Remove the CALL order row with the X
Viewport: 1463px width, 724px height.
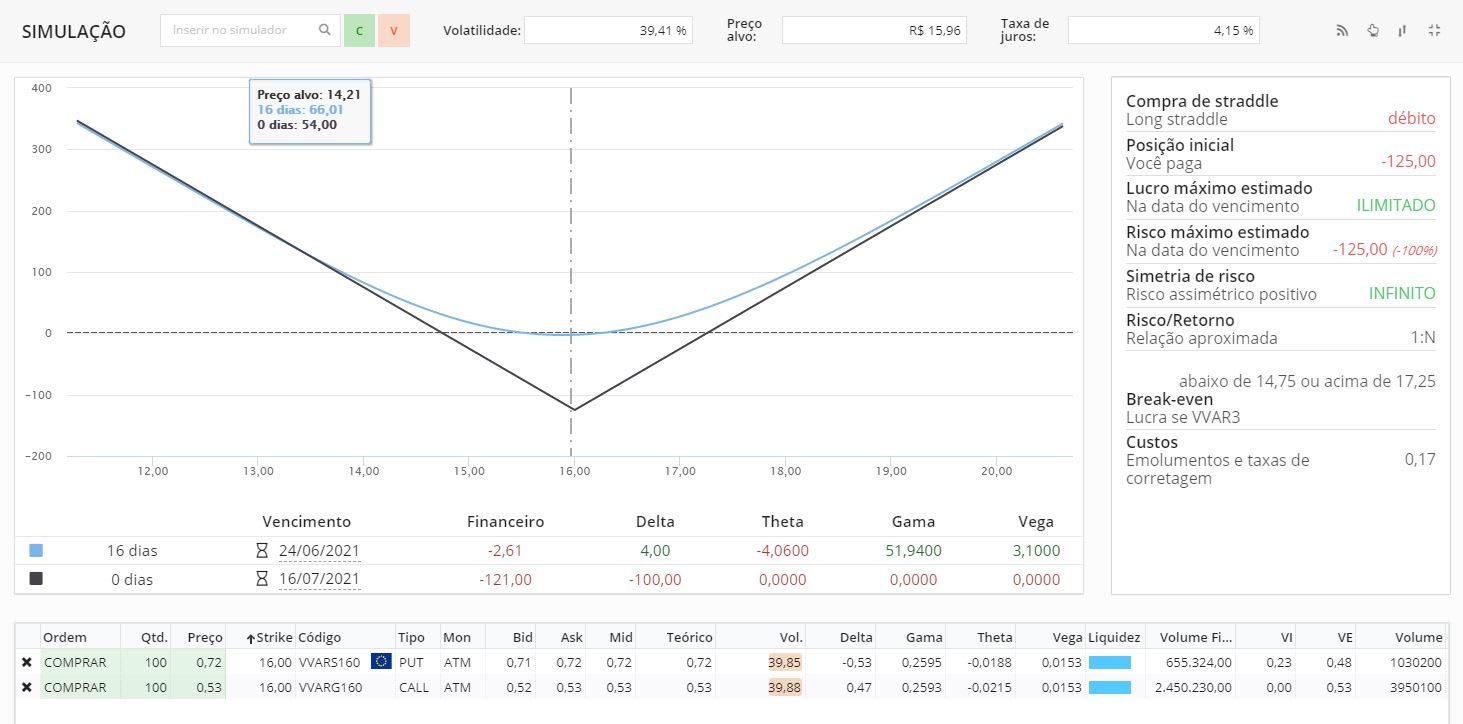(x=26, y=687)
